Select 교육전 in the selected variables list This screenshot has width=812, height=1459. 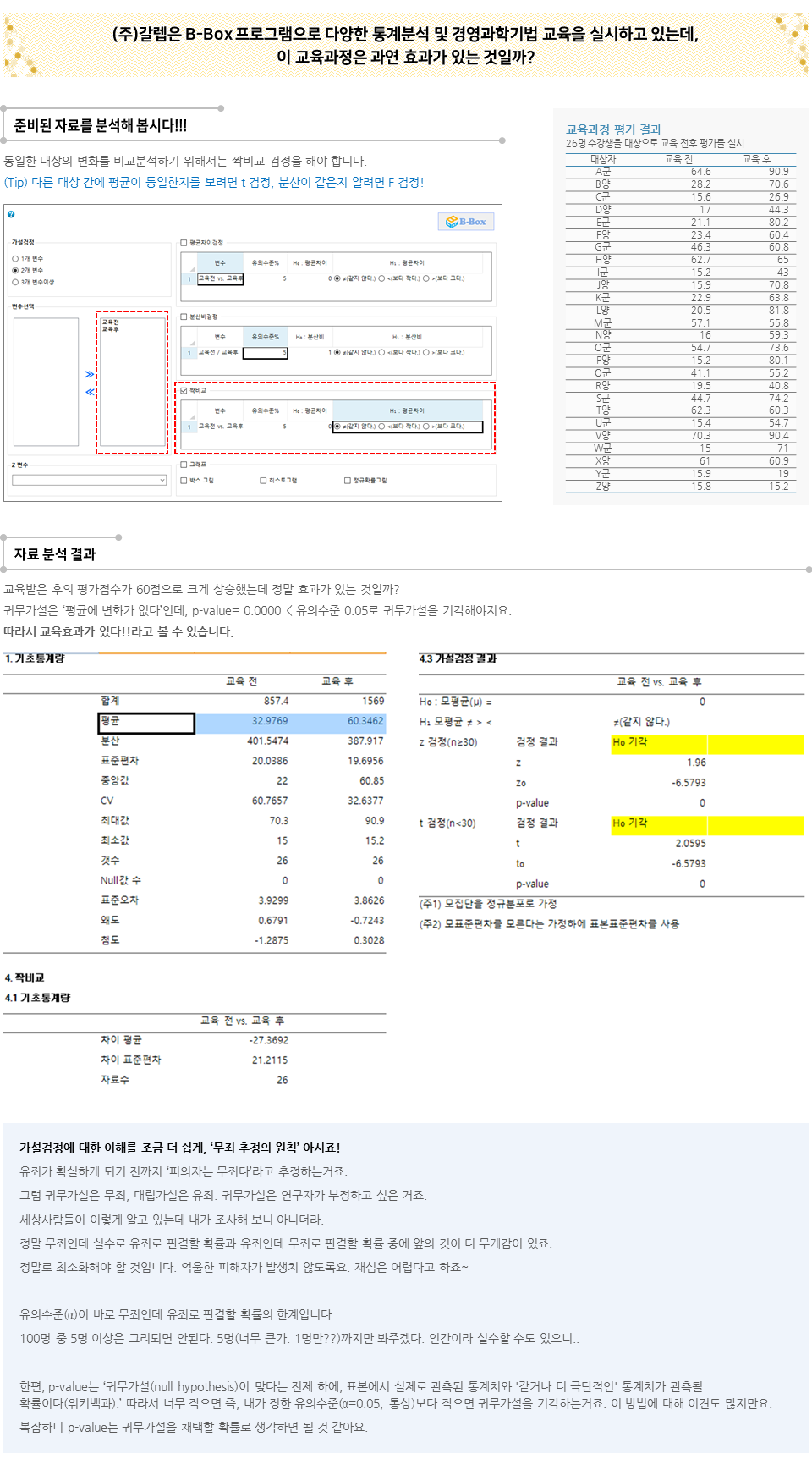tap(111, 322)
